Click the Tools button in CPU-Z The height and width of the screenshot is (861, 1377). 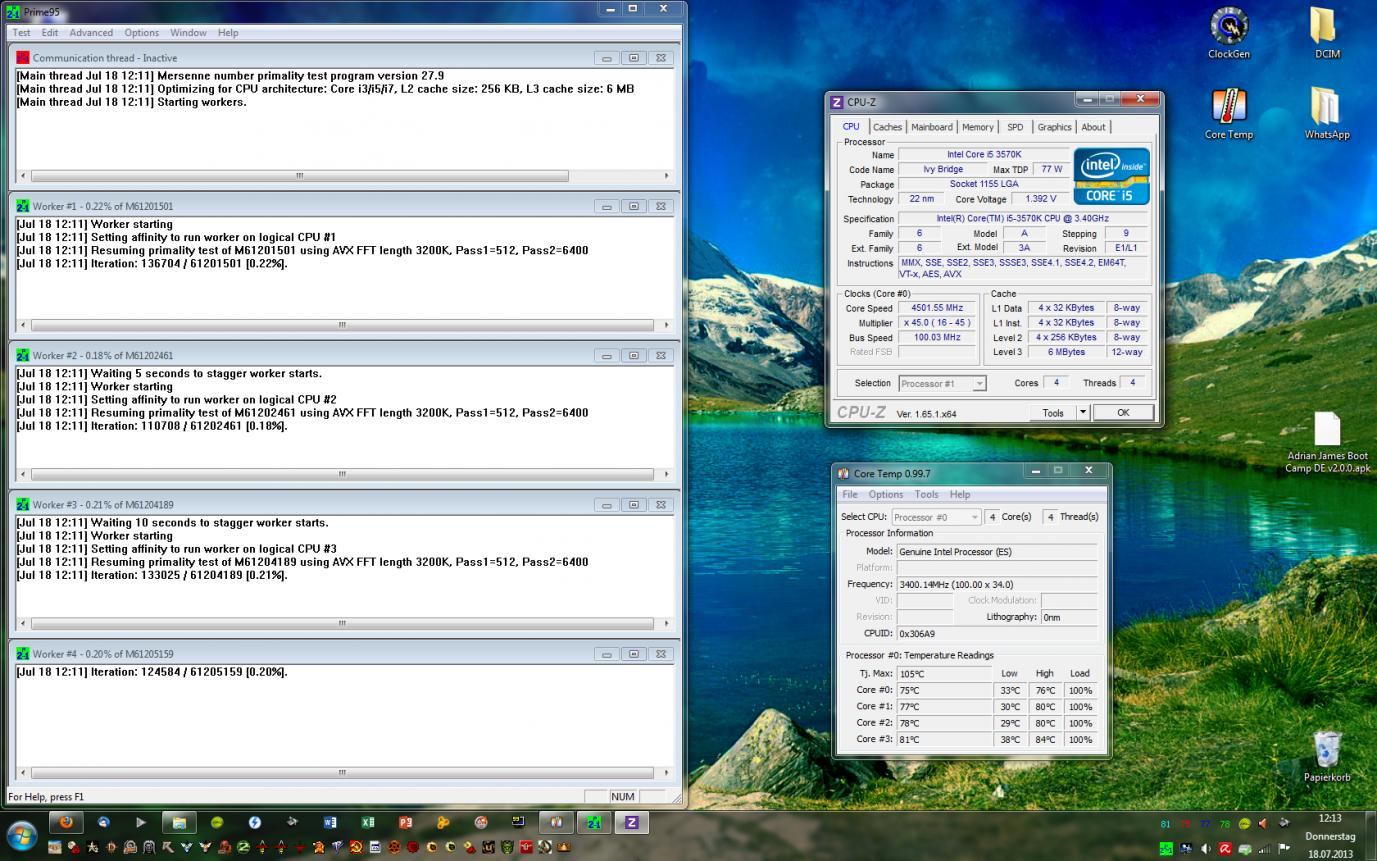coord(1052,413)
